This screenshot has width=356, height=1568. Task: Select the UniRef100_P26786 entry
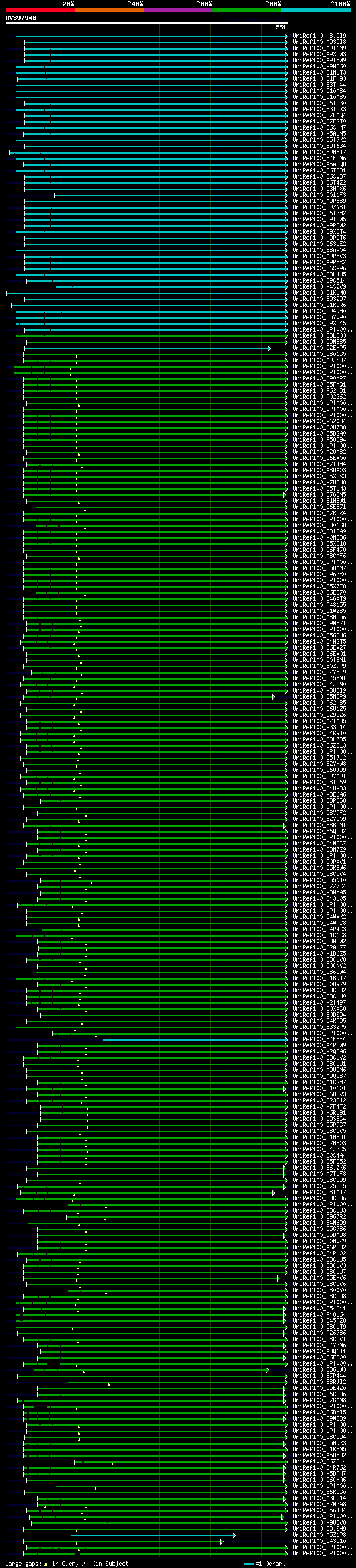coord(319,1333)
